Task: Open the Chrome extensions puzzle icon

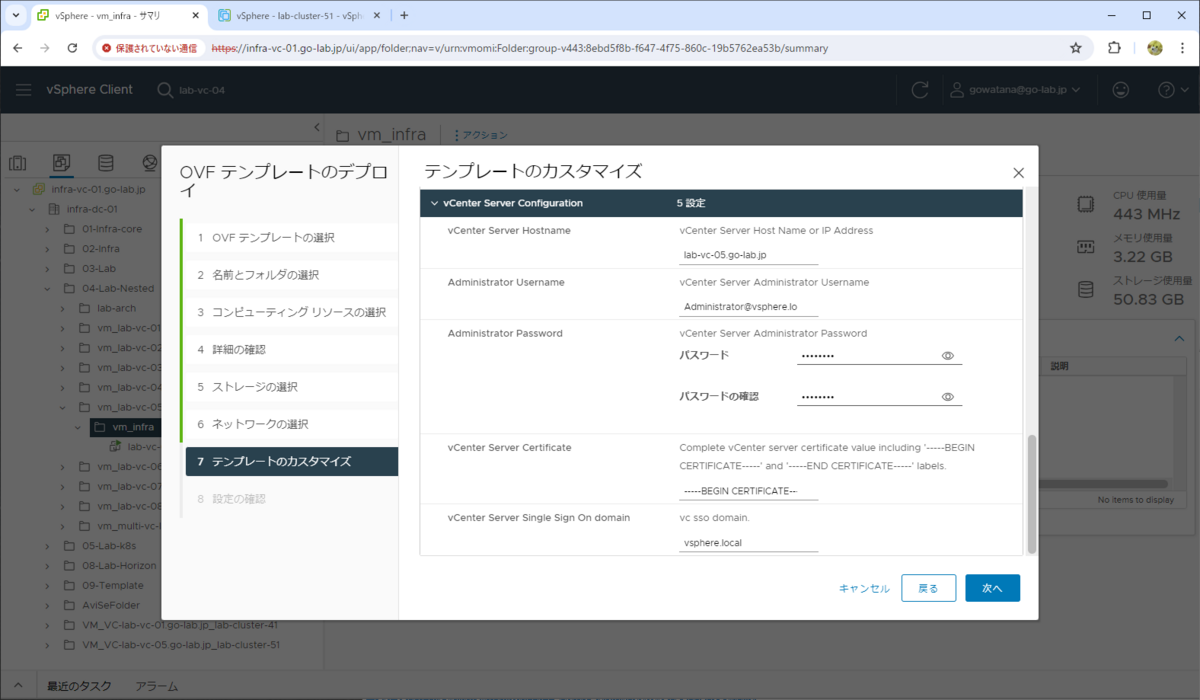Action: 1114,48
